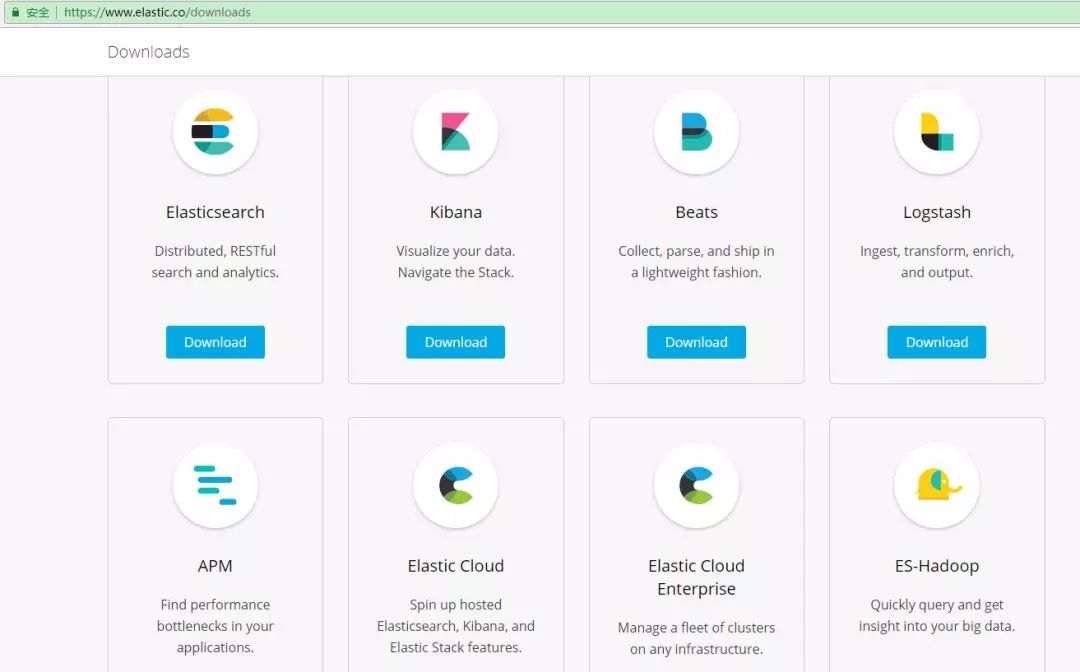The width and height of the screenshot is (1080, 672).
Task: Open the Kibana title link
Action: pyautogui.click(x=455, y=212)
